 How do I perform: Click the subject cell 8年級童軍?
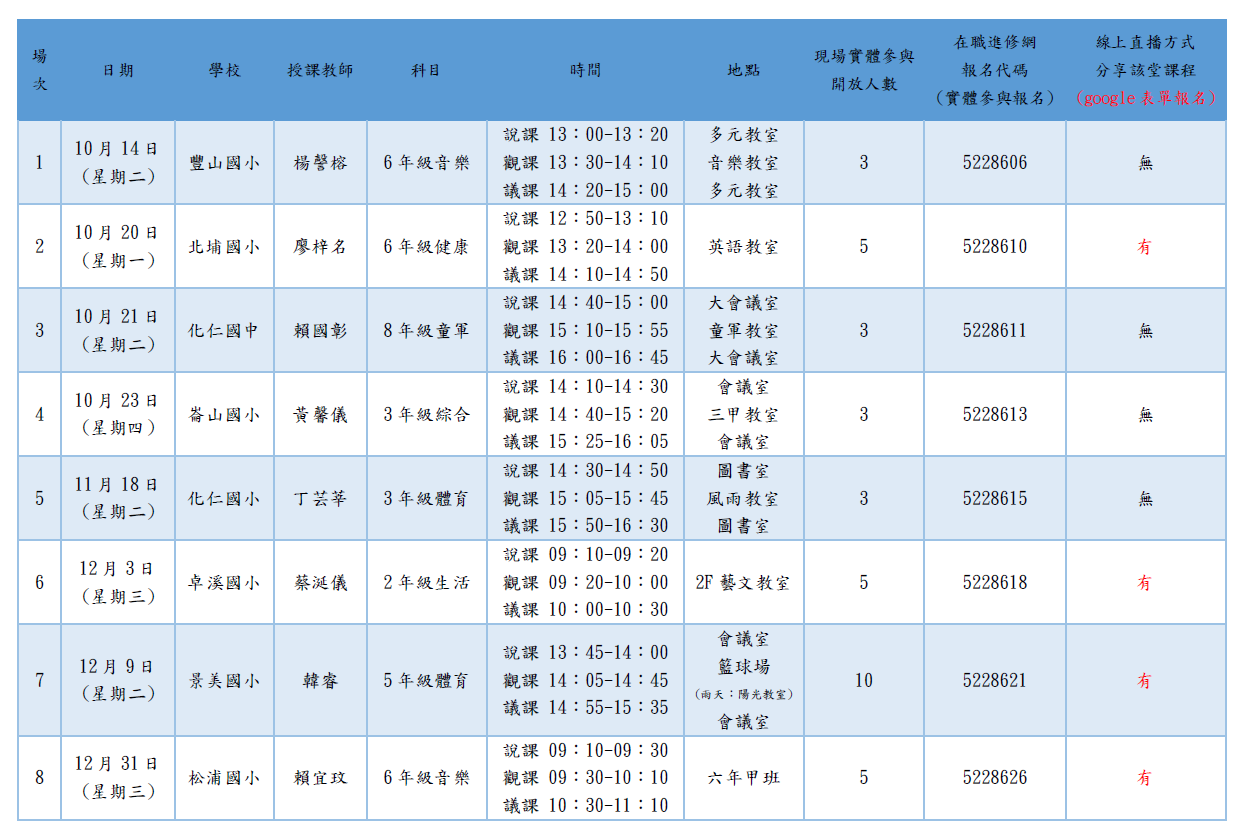click(426, 331)
